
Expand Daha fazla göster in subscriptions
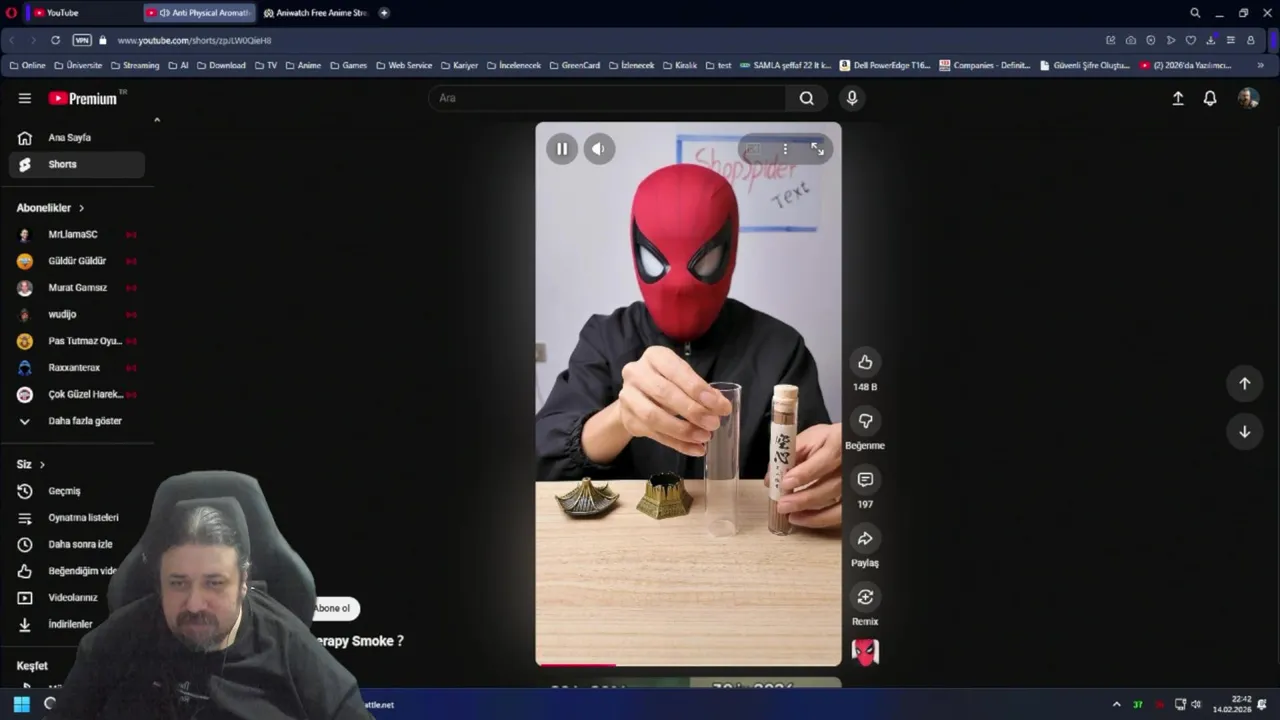tap(77, 421)
